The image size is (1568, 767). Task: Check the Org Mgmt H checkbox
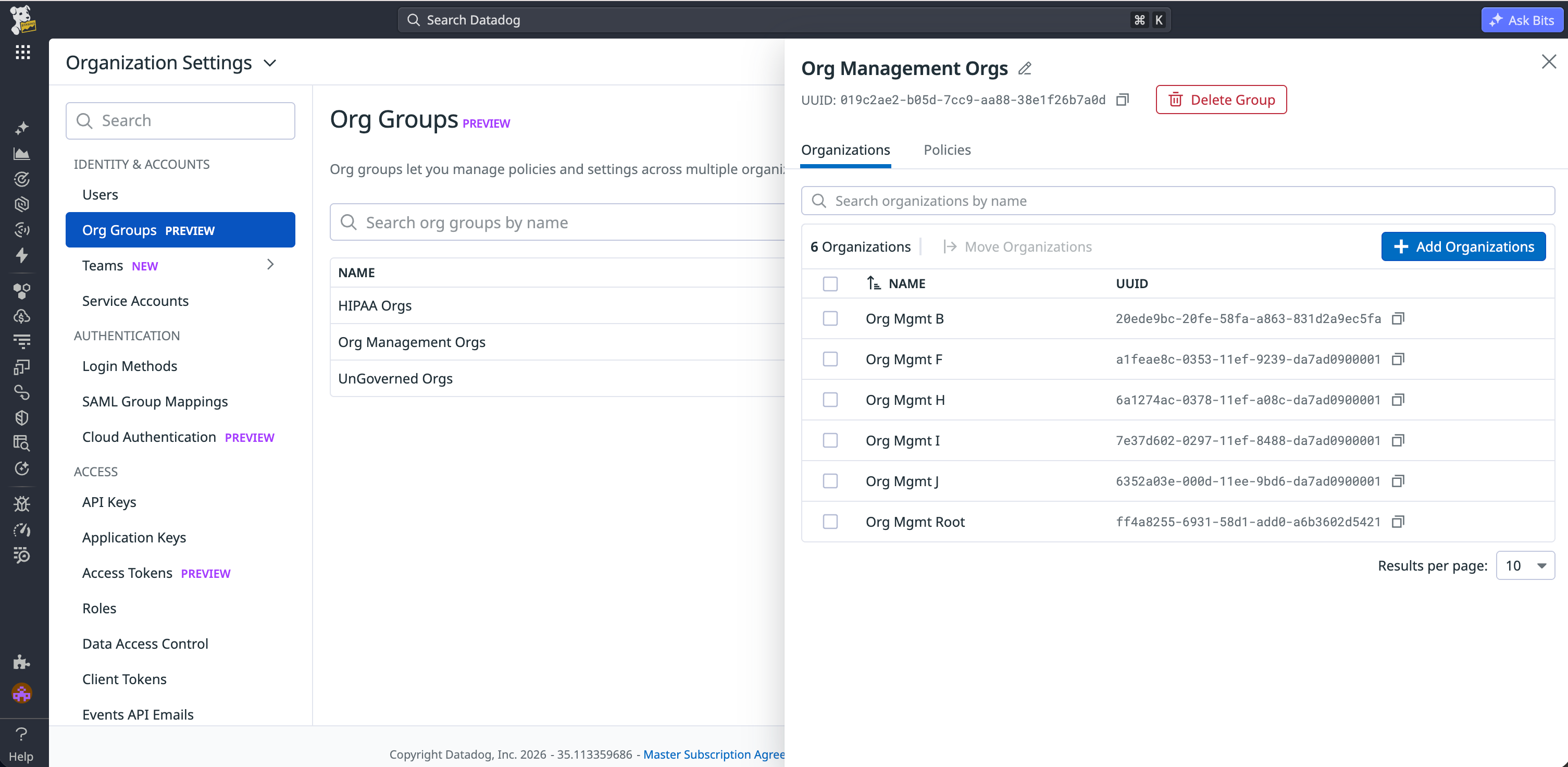tap(830, 400)
